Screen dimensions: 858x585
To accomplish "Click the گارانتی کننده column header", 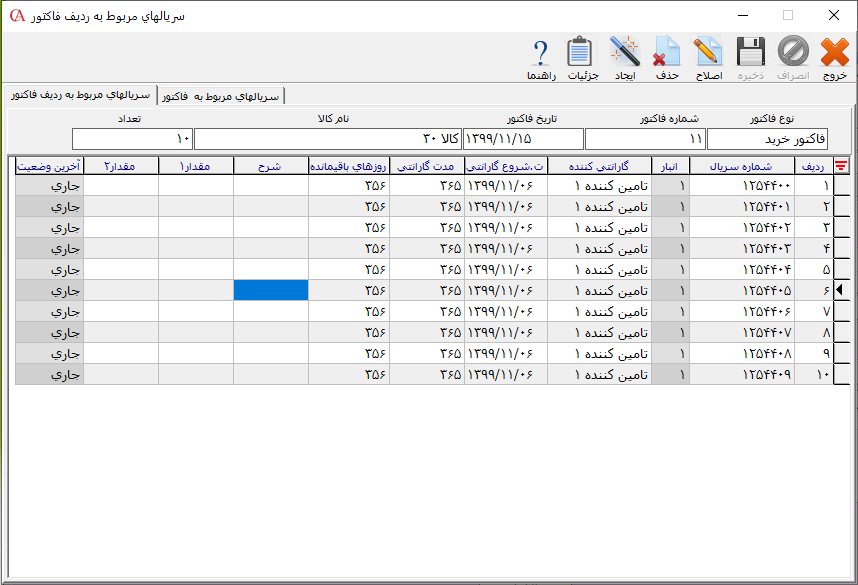I will click(598, 166).
